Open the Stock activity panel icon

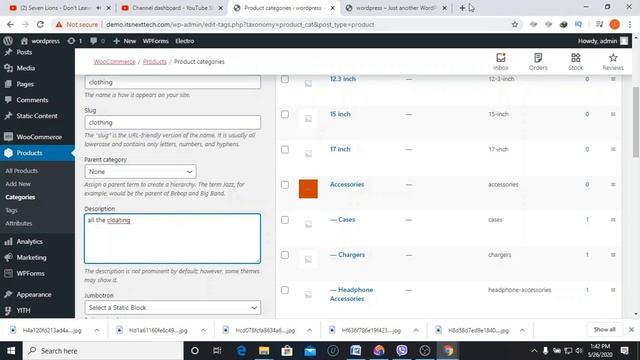[x=576, y=62]
